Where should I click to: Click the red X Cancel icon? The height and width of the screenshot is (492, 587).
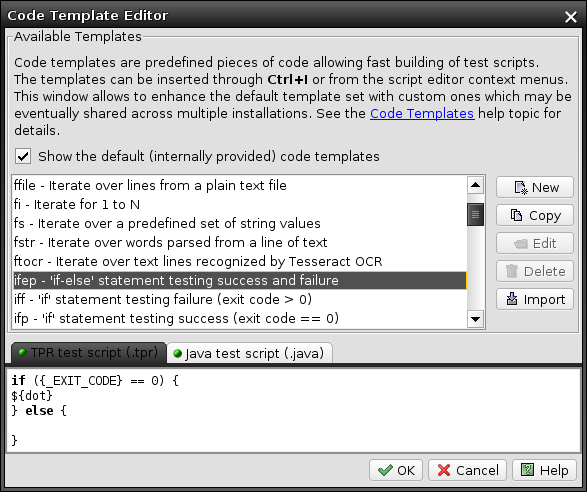pos(444,470)
